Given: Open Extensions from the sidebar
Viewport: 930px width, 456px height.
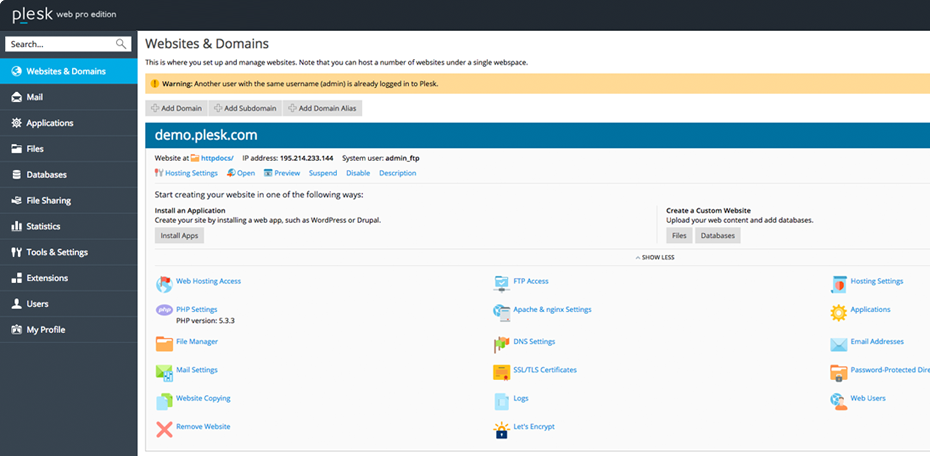Looking at the screenshot, I should [x=47, y=278].
